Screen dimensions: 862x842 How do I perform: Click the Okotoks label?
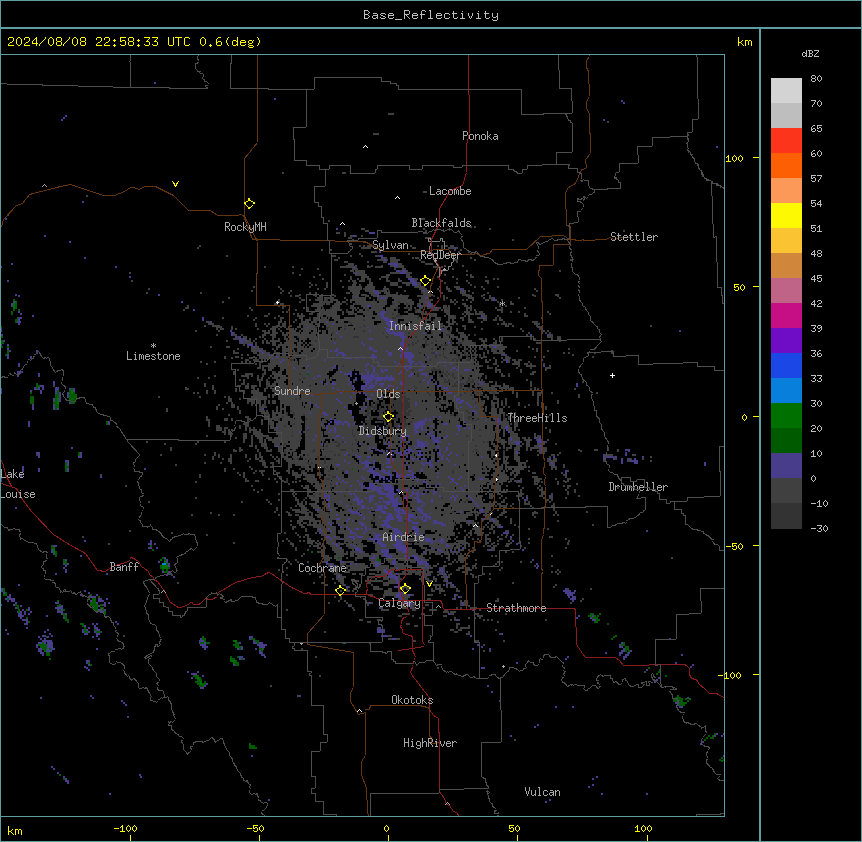tap(412, 700)
